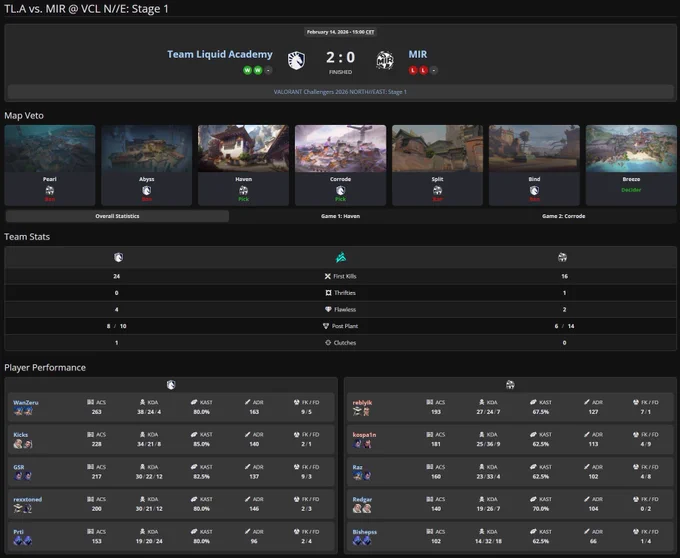Open Raz player profile
The height and width of the screenshot is (558, 680).
pyautogui.click(x=357, y=467)
